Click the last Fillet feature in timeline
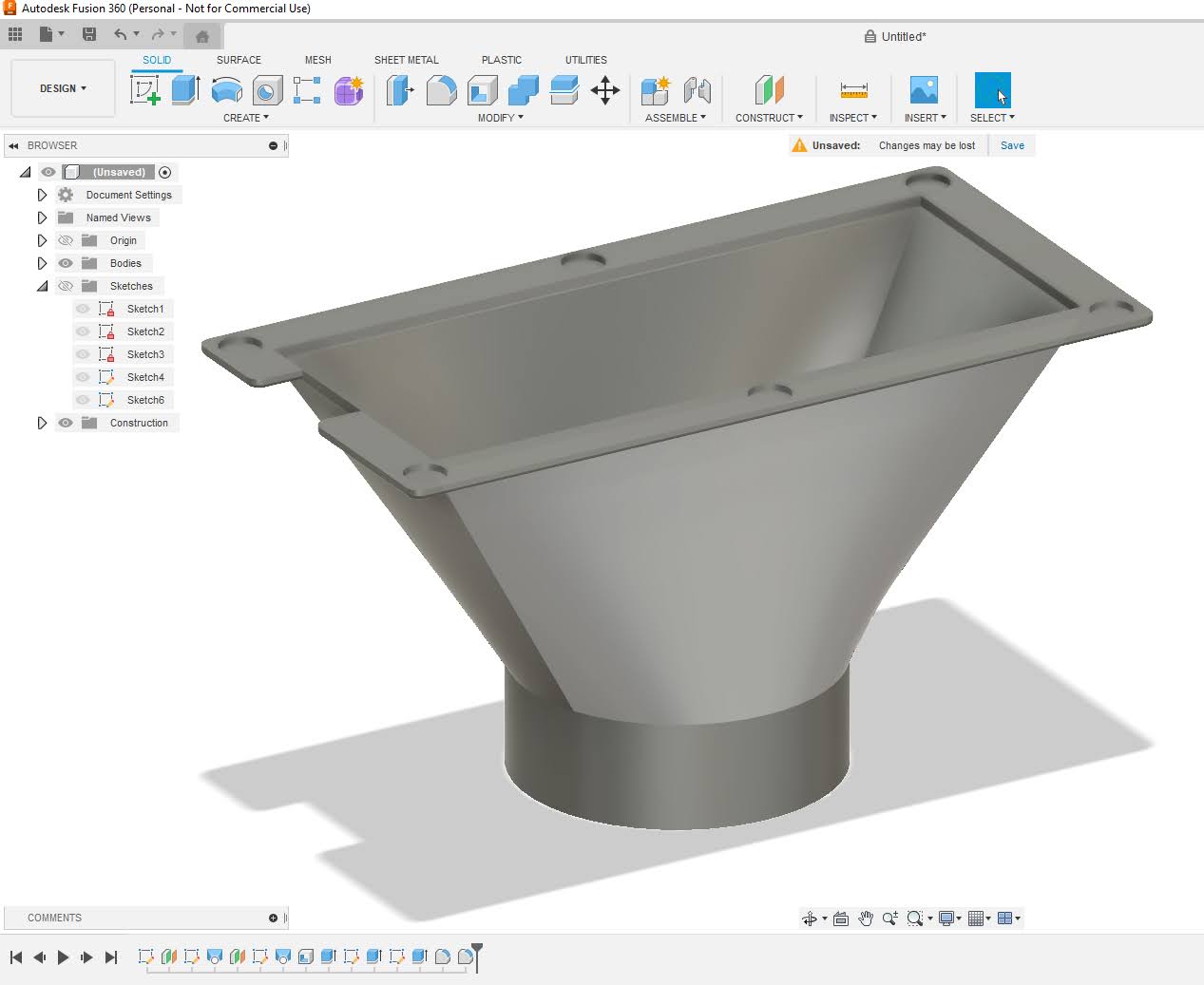Screen dimensions: 1204x985 (466, 957)
